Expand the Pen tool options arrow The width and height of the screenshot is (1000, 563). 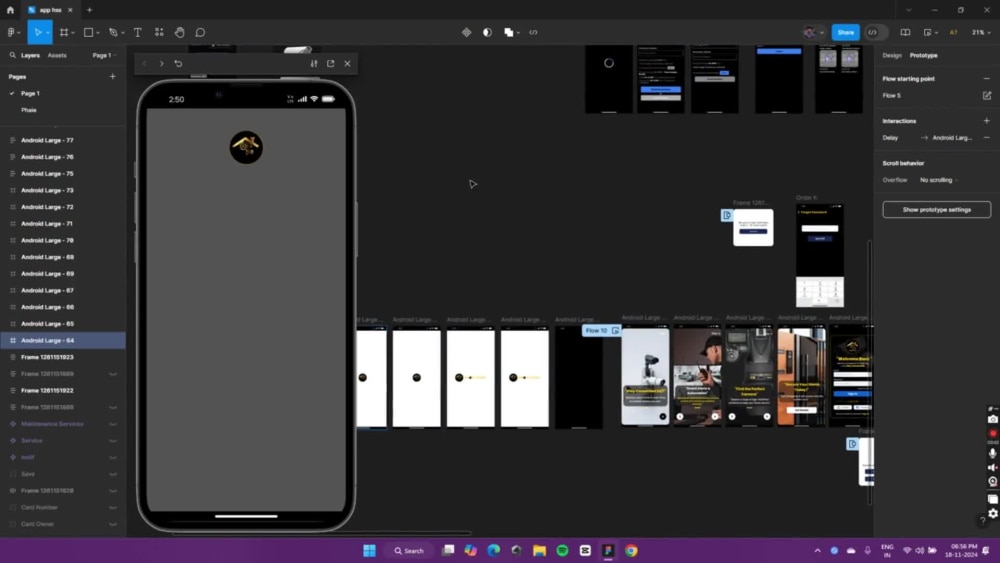[122, 33]
